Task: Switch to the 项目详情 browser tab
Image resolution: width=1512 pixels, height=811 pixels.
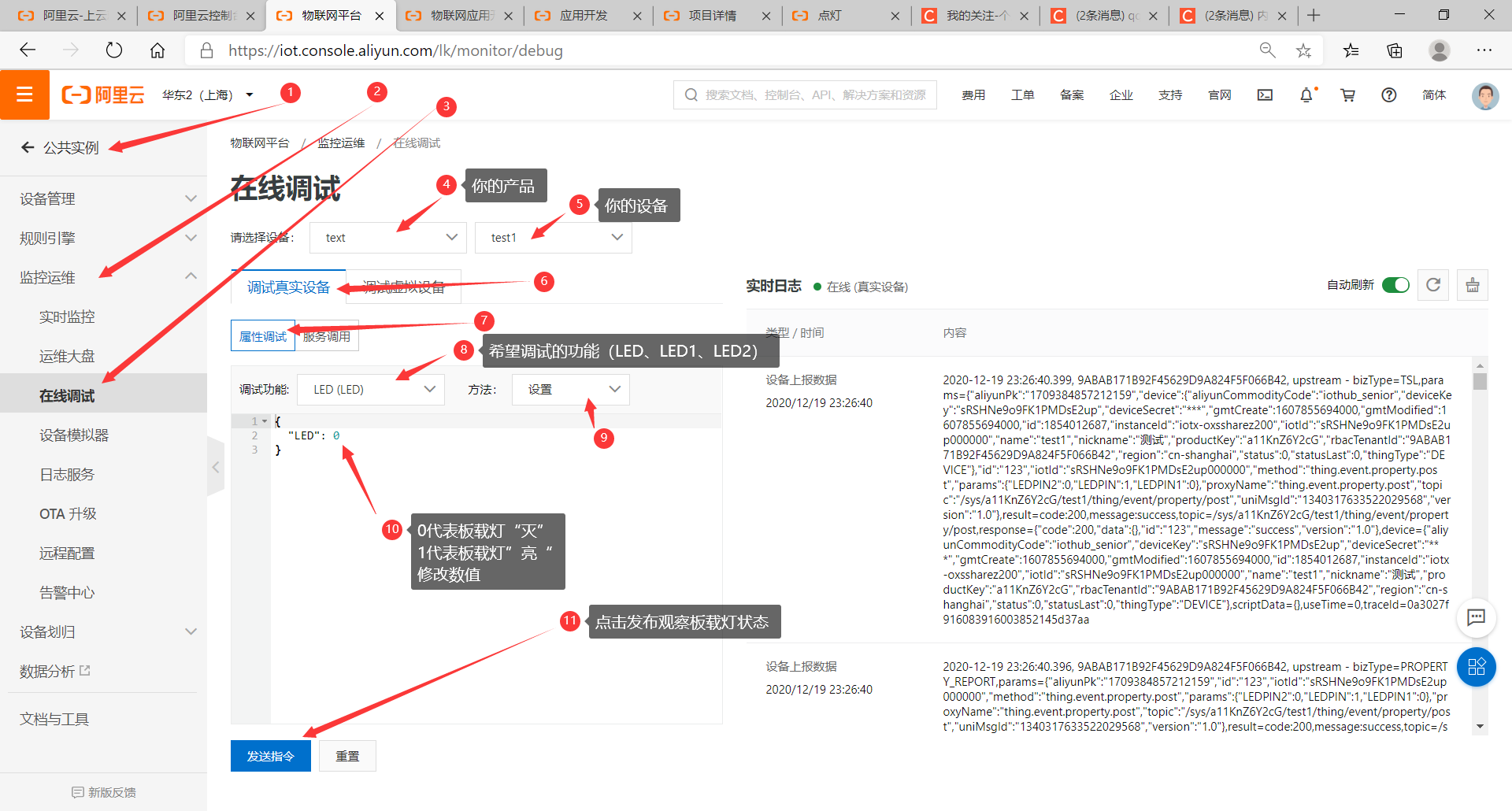Action: click(x=718, y=15)
